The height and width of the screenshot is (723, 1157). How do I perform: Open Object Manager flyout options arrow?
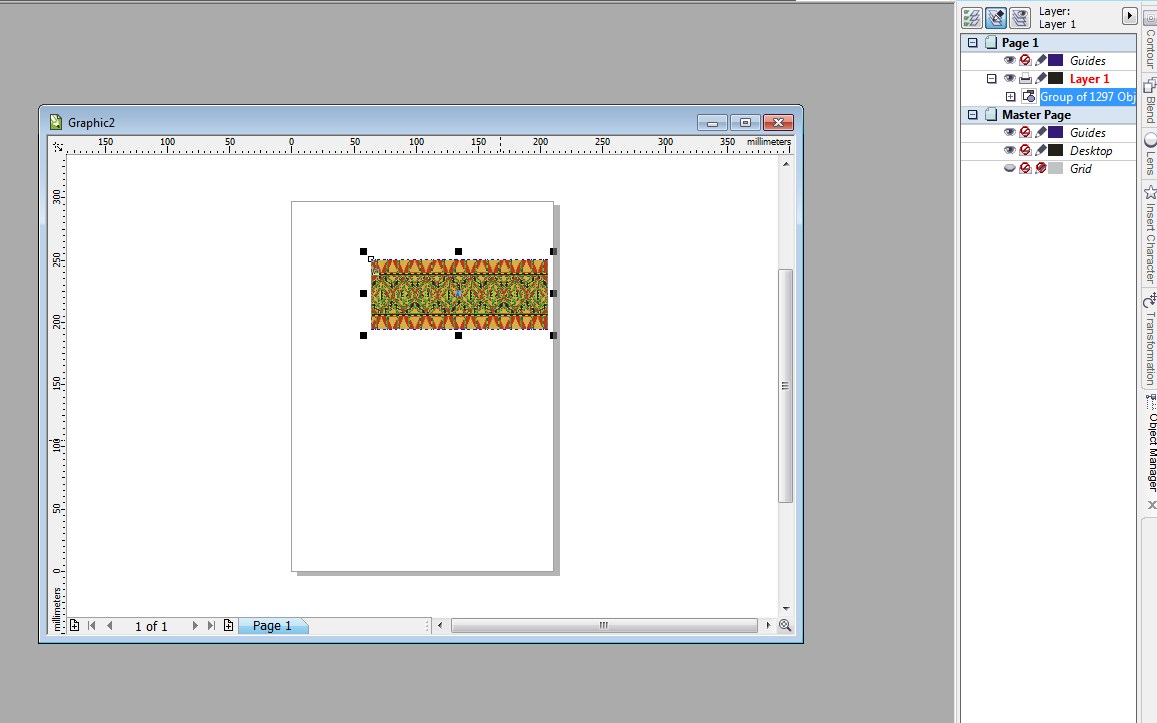(x=1129, y=15)
